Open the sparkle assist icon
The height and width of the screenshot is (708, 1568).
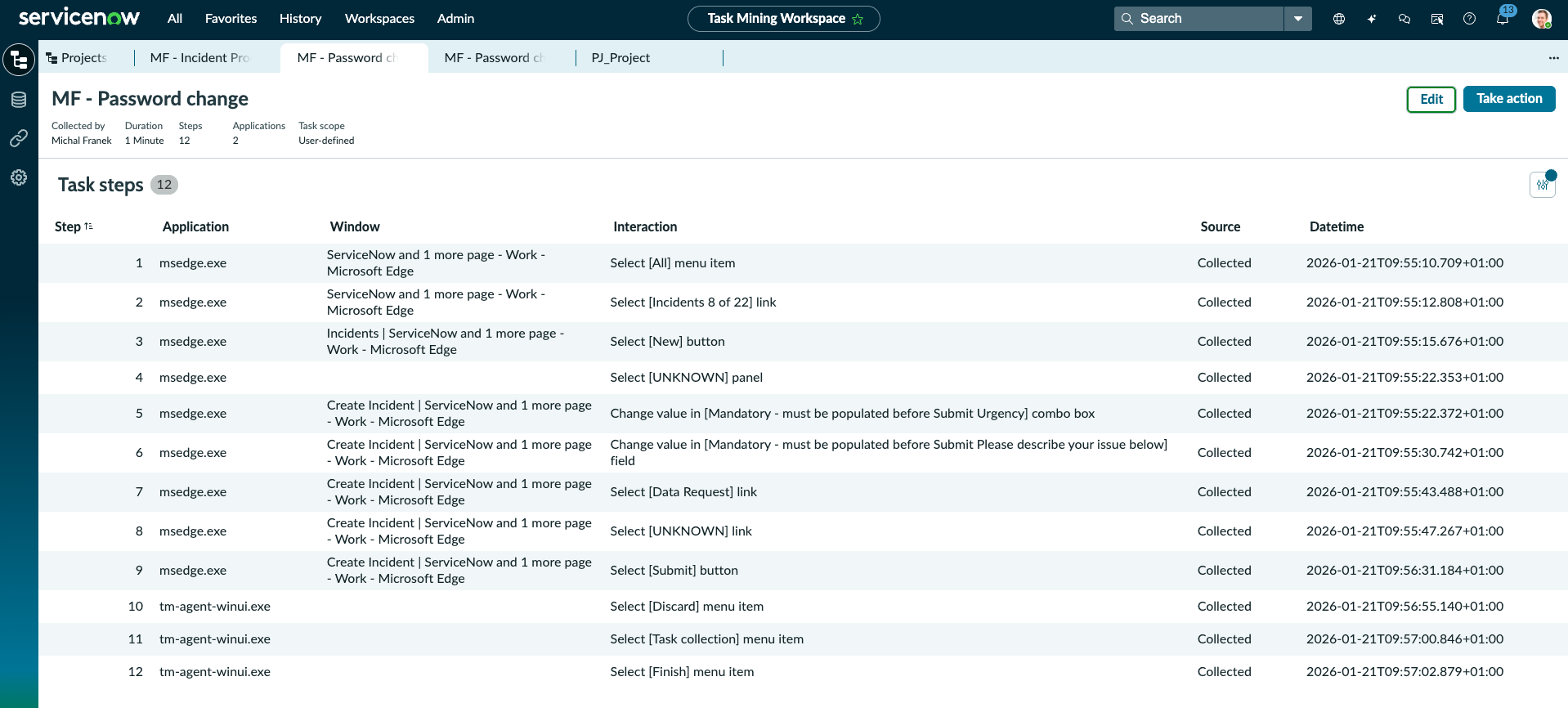click(1372, 19)
